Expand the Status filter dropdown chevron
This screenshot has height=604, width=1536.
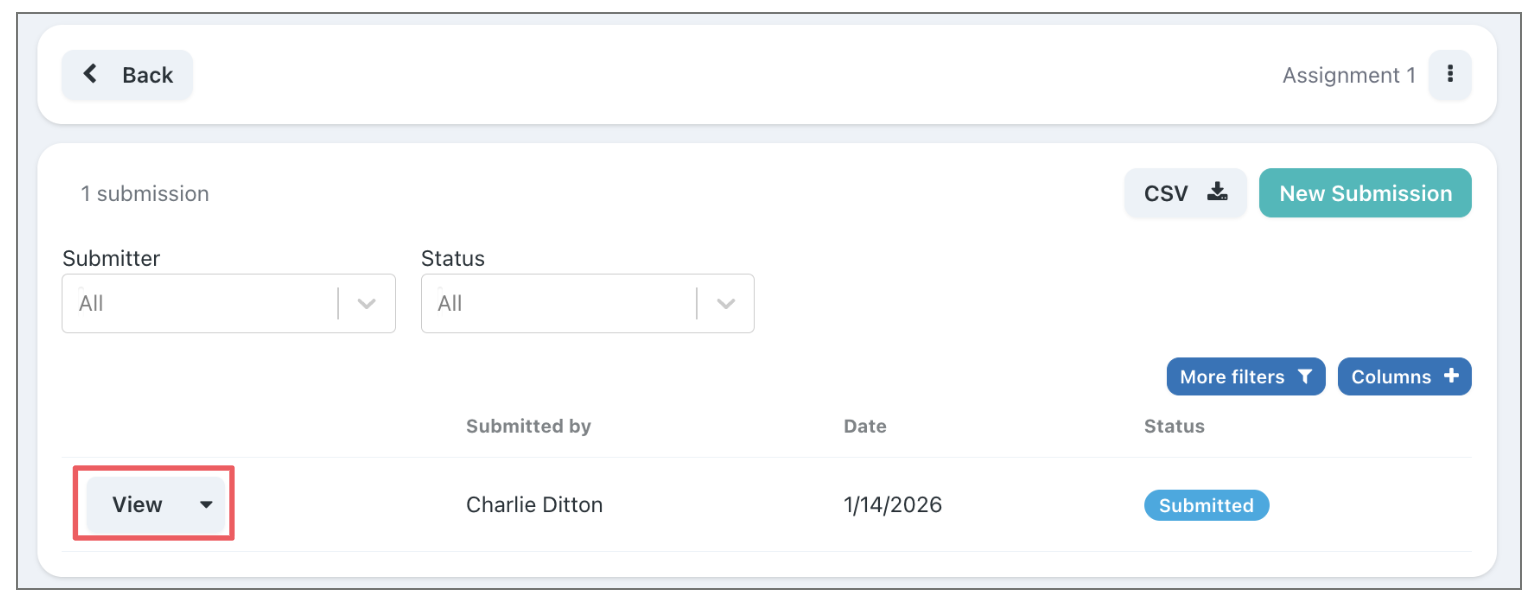point(726,304)
